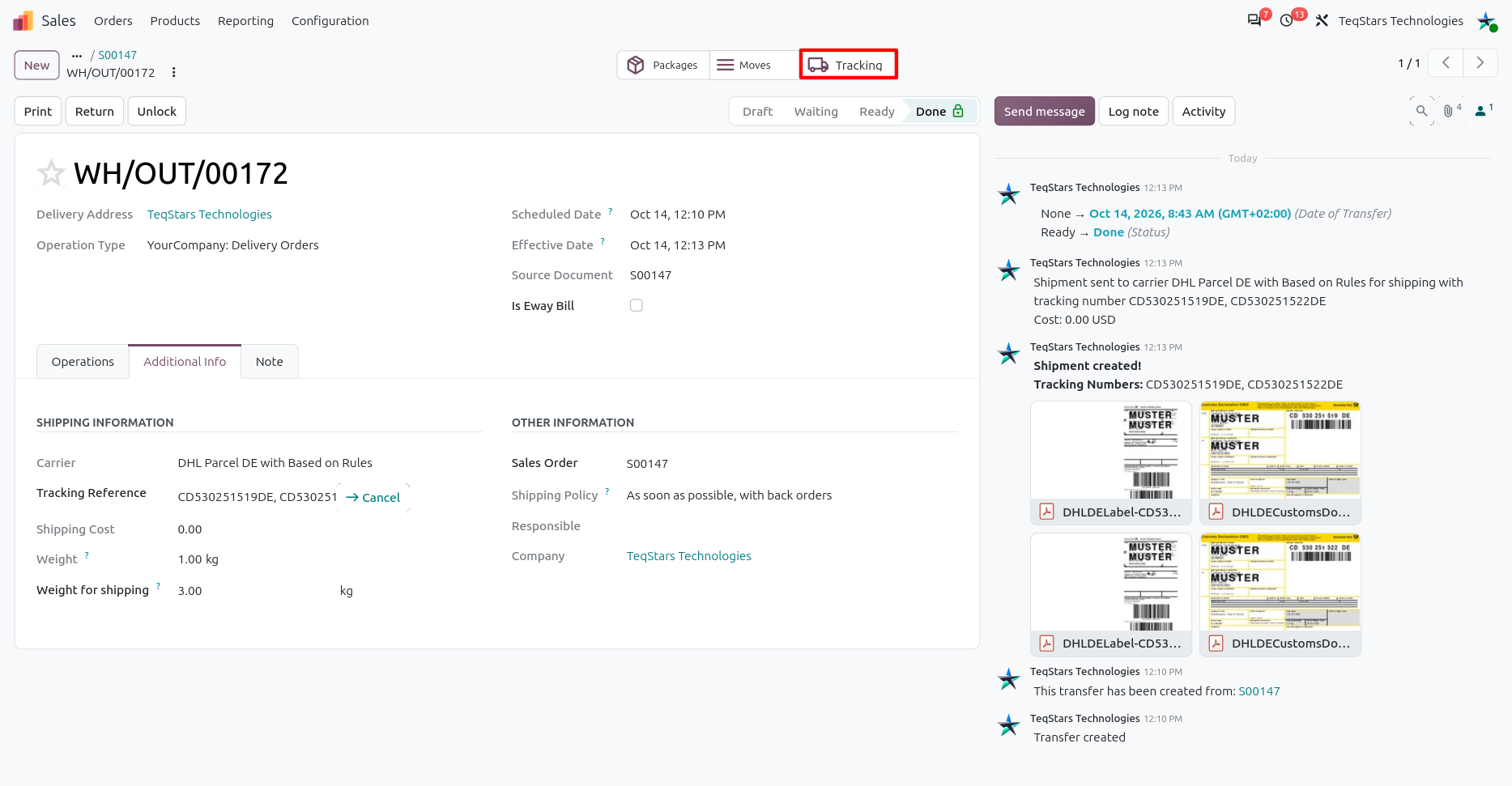Switch to the Operations tab
1512x786 pixels.
click(x=83, y=361)
